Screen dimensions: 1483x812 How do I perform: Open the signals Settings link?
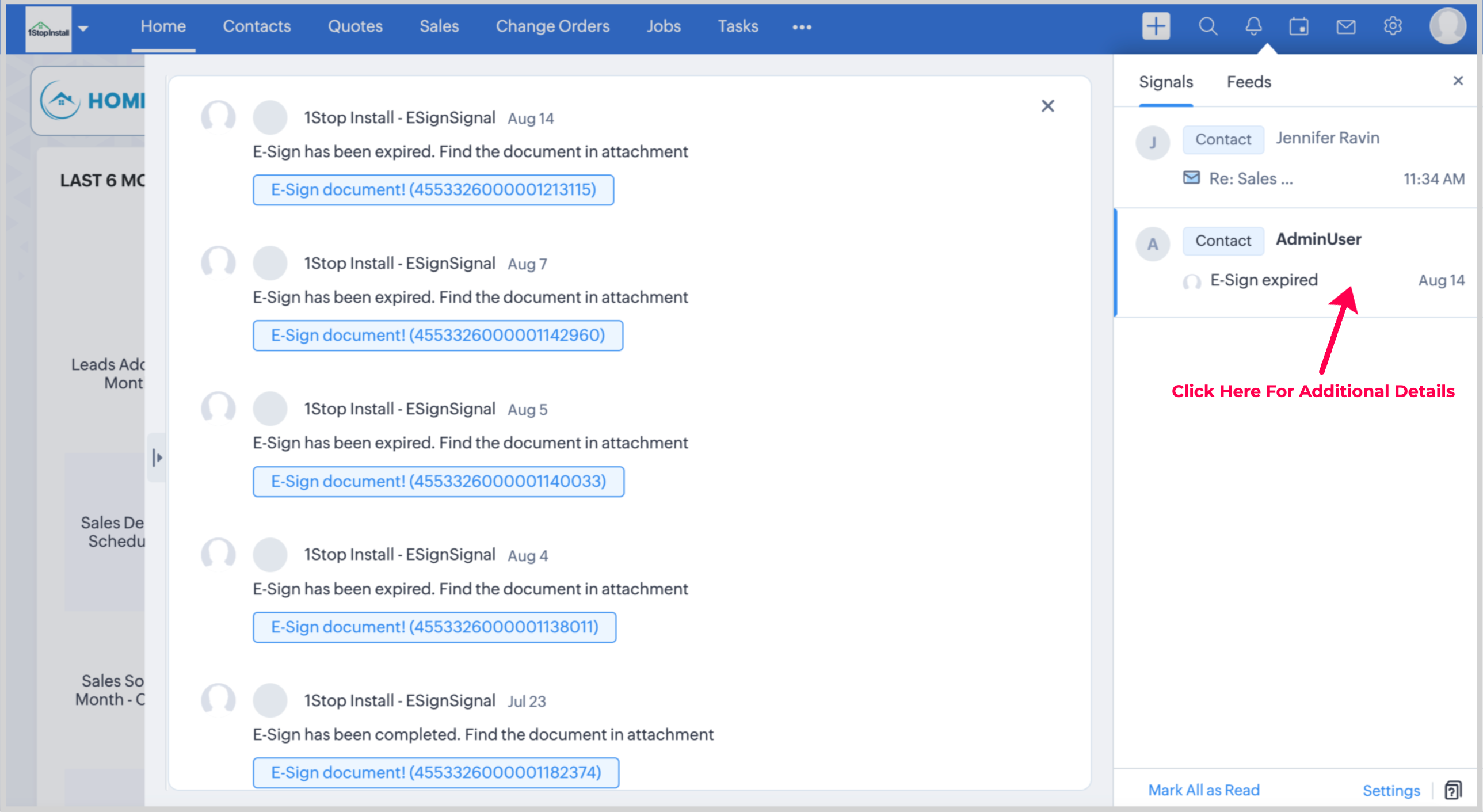[x=1390, y=791]
